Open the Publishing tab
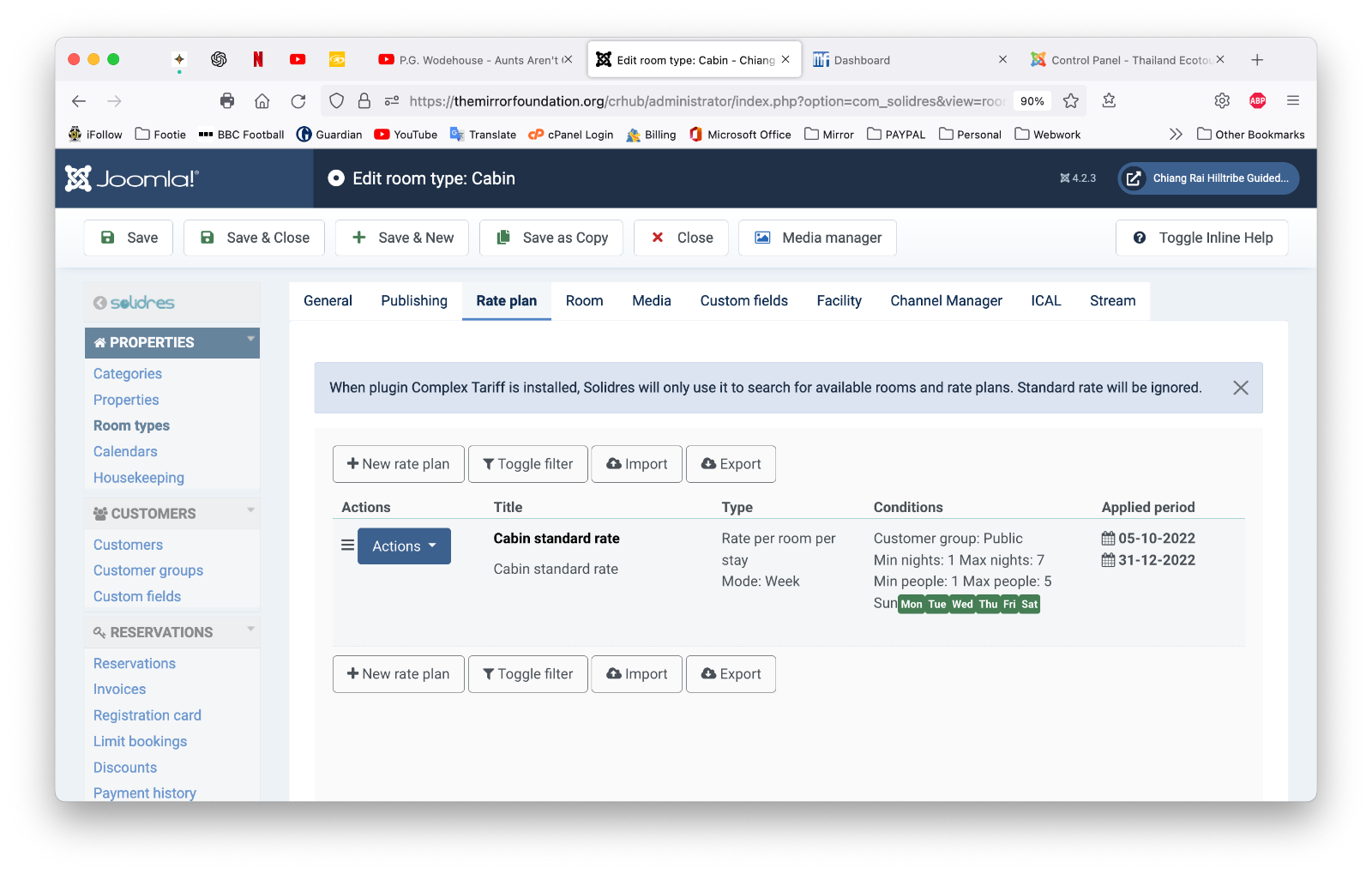Screen dimensions: 1372x874 tap(414, 301)
